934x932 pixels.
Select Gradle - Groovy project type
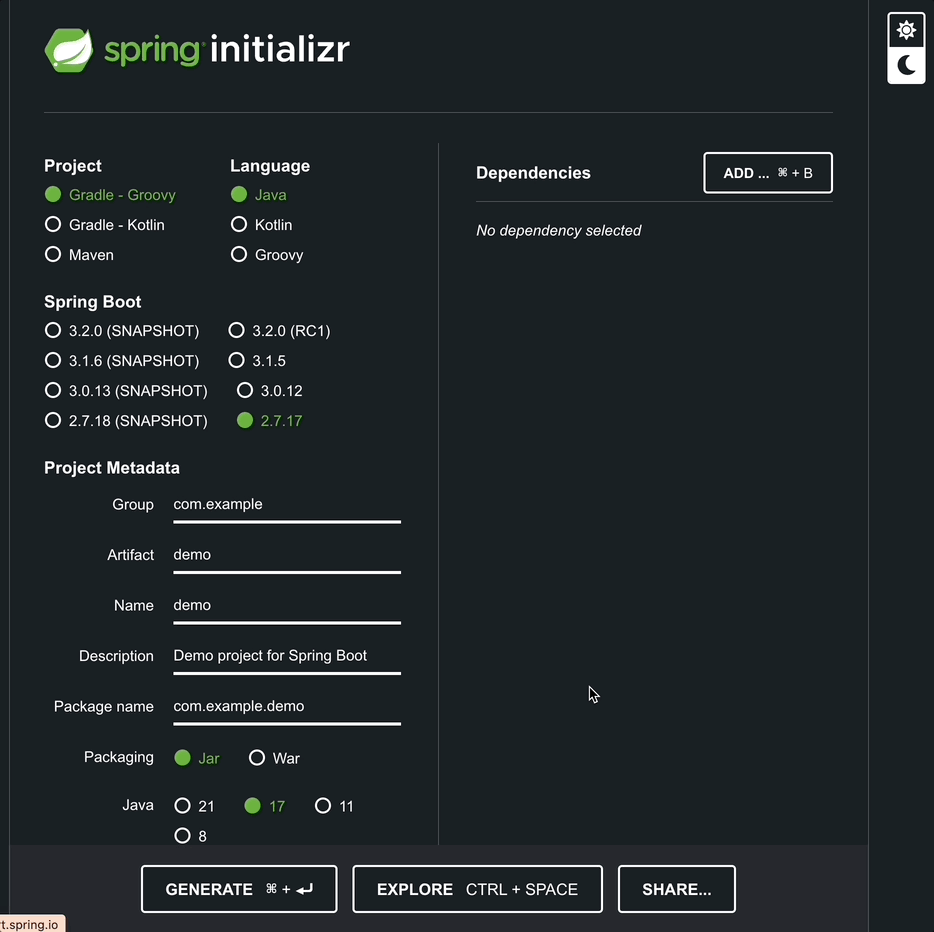pyautogui.click(x=110, y=195)
